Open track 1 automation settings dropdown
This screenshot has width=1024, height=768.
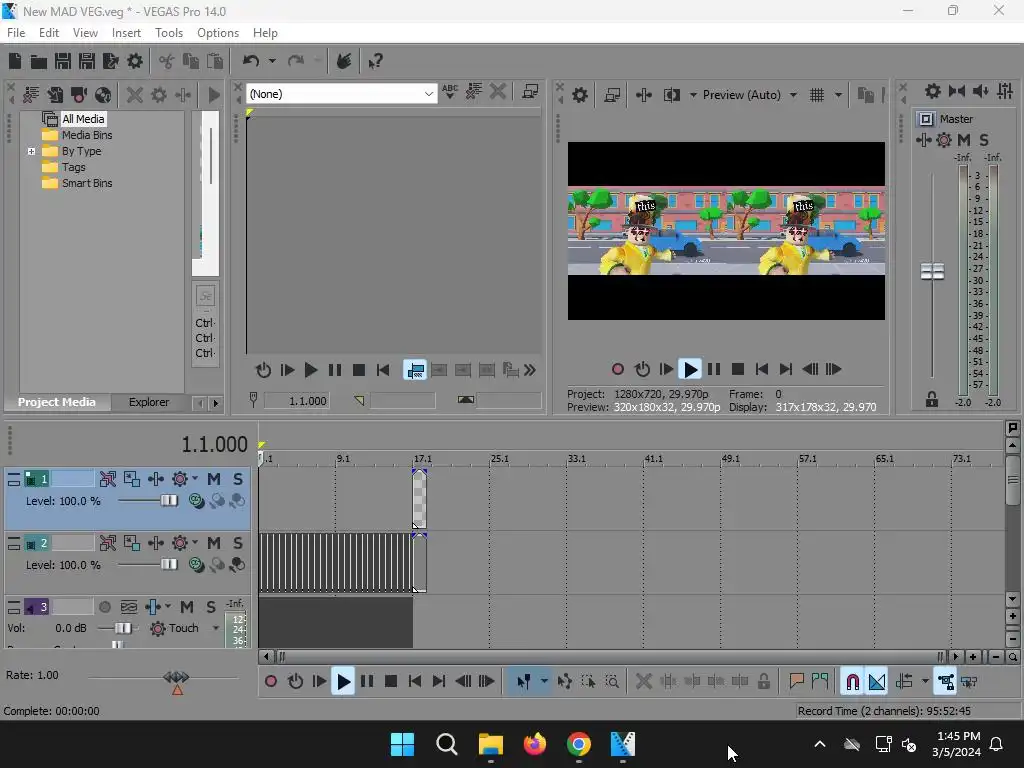[195, 479]
